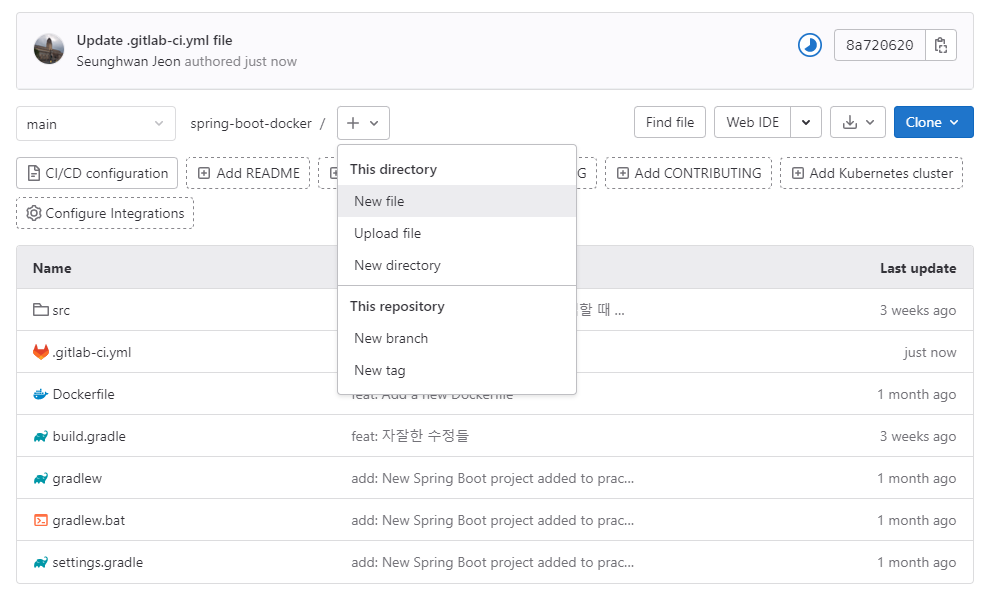This screenshot has height=600, width=985.
Task: Click the GitLab fox icon beside .gitlab-ci.yml
Action: tap(41, 352)
